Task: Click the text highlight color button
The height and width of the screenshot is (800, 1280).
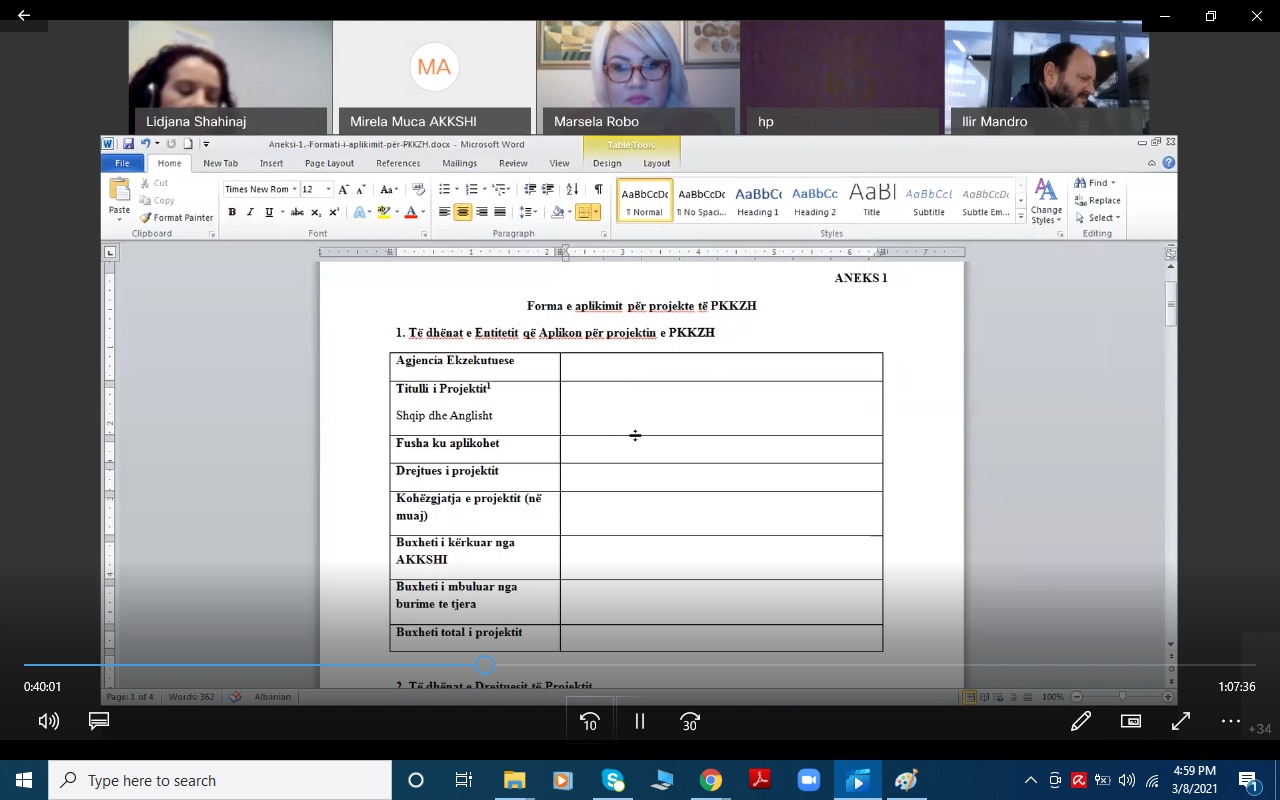Action: 383,212
